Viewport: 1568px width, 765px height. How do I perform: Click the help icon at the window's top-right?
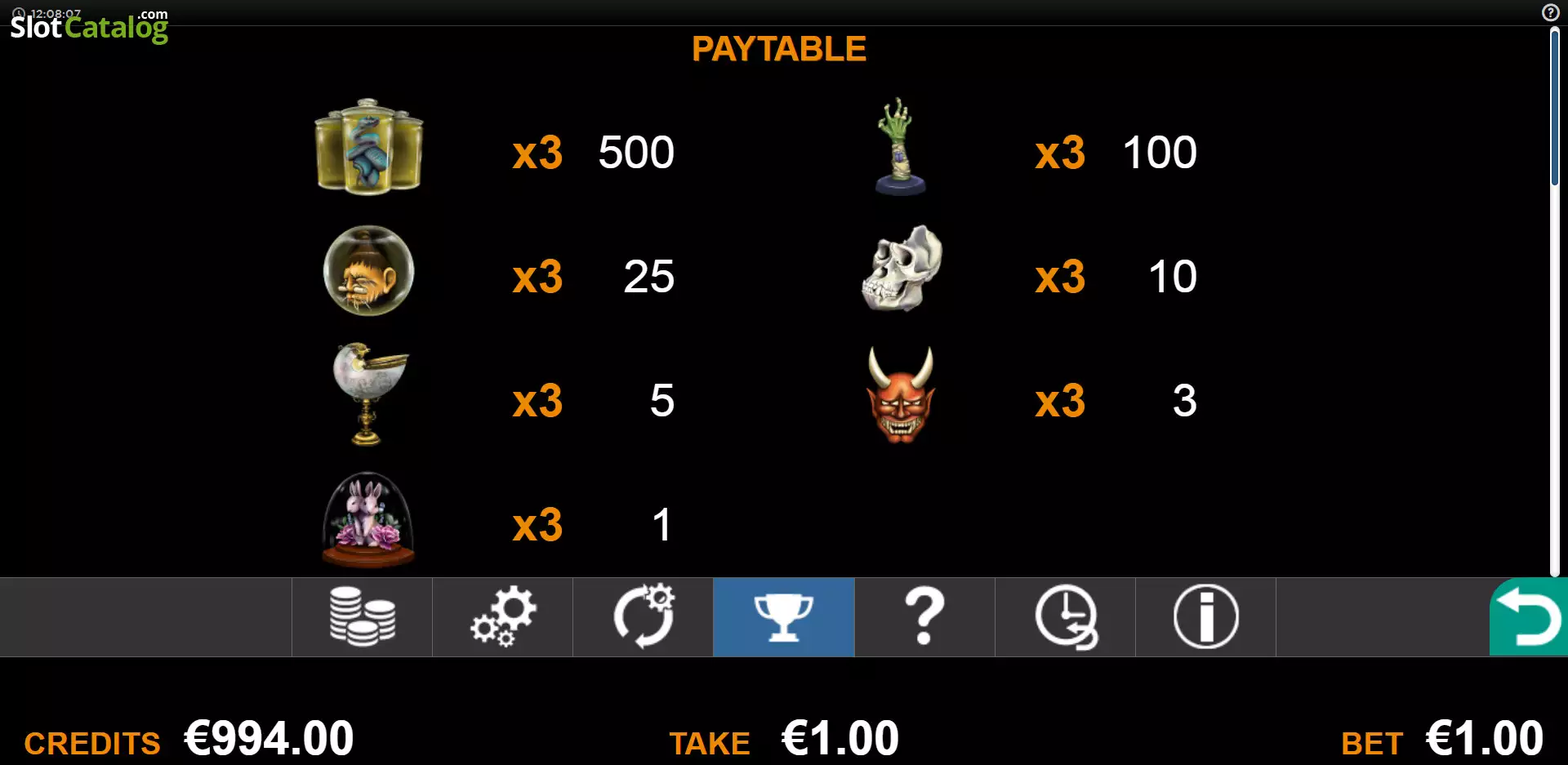pyautogui.click(x=1550, y=12)
